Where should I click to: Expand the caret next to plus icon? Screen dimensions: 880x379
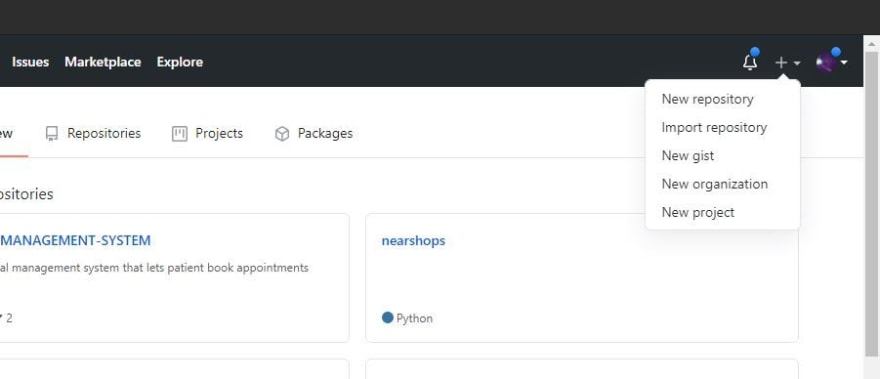[796, 63]
